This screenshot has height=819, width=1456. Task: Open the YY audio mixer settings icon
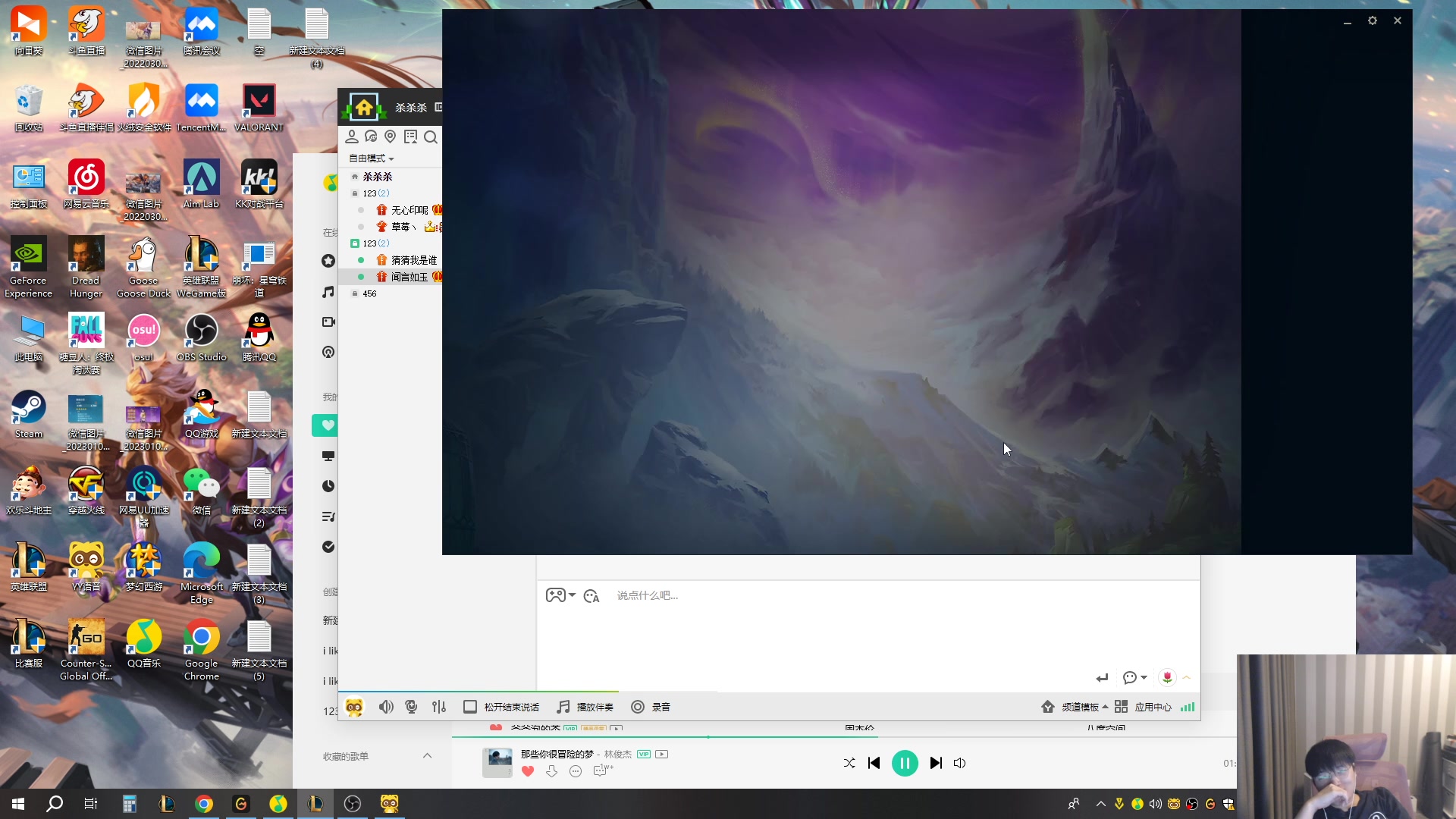439,707
